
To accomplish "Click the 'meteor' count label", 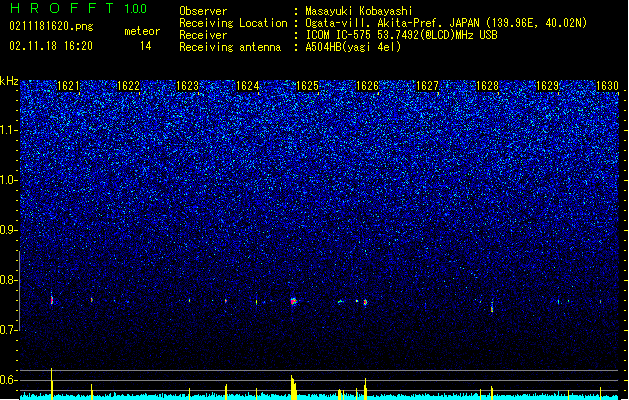I will (x=142, y=31).
